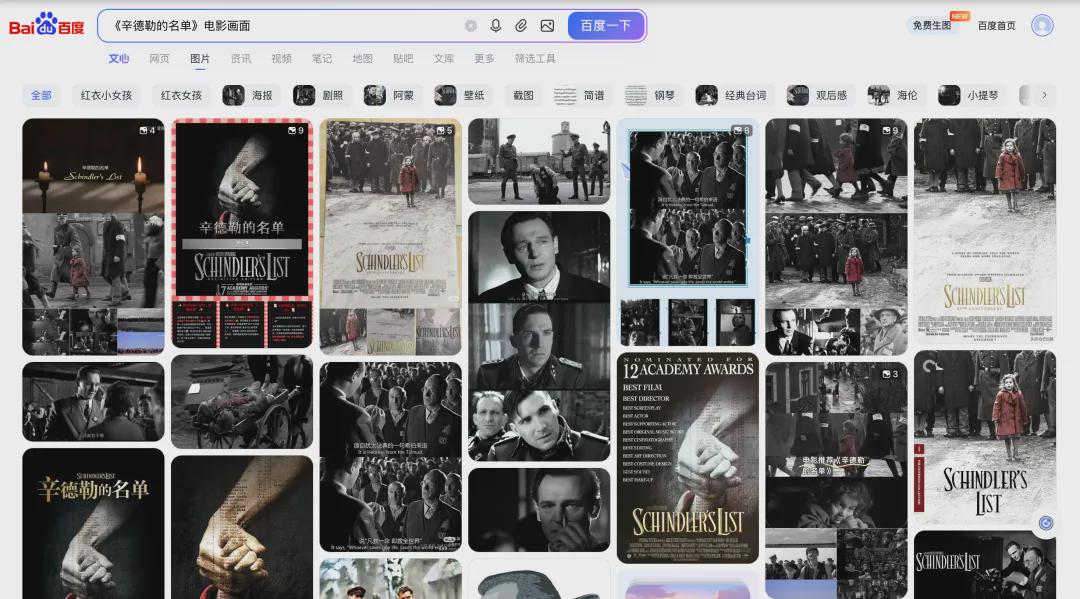Switch to the 地图 tab
The image size is (1080, 599).
coord(362,59)
